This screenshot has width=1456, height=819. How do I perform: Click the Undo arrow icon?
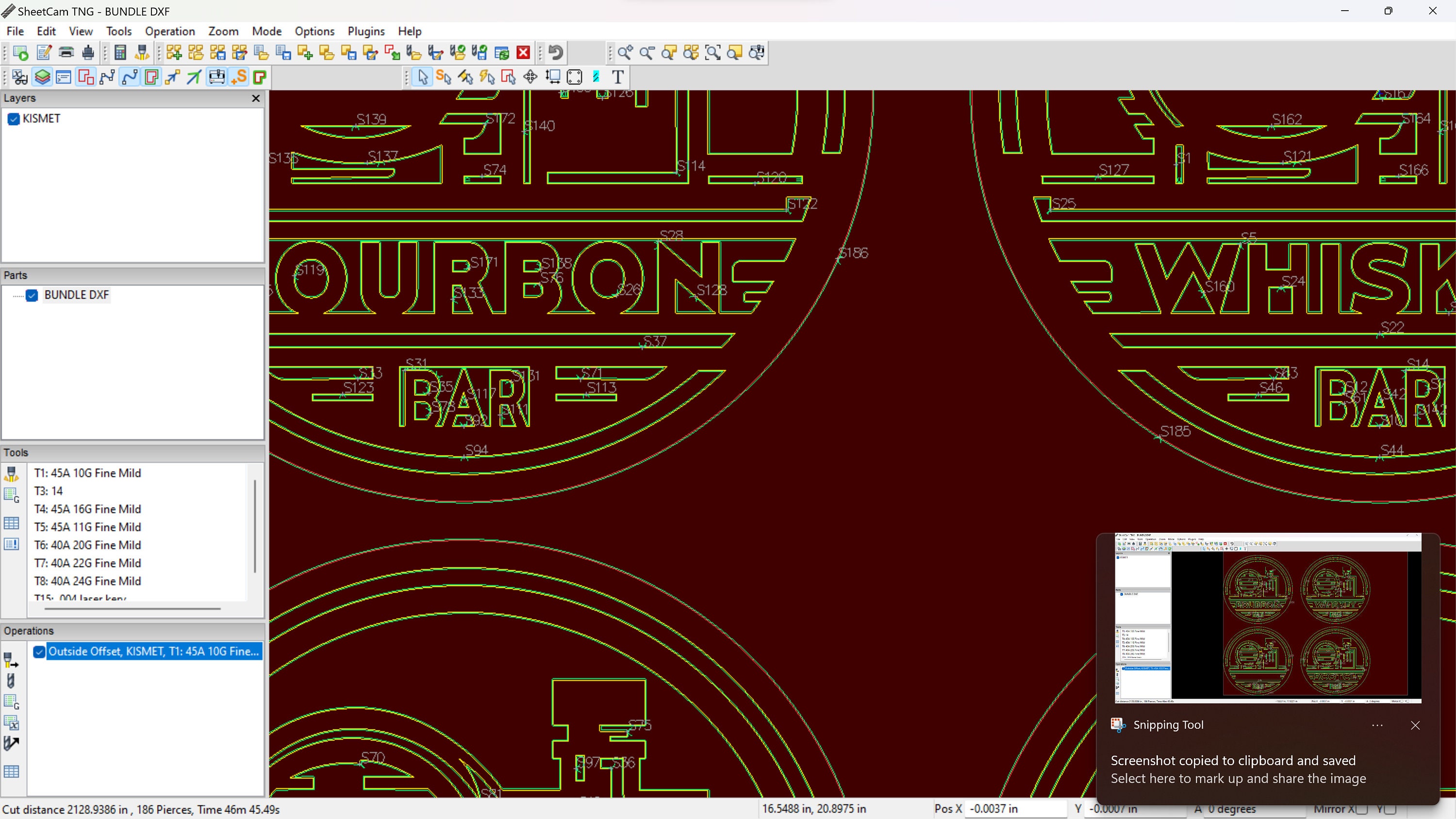point(555,52)
